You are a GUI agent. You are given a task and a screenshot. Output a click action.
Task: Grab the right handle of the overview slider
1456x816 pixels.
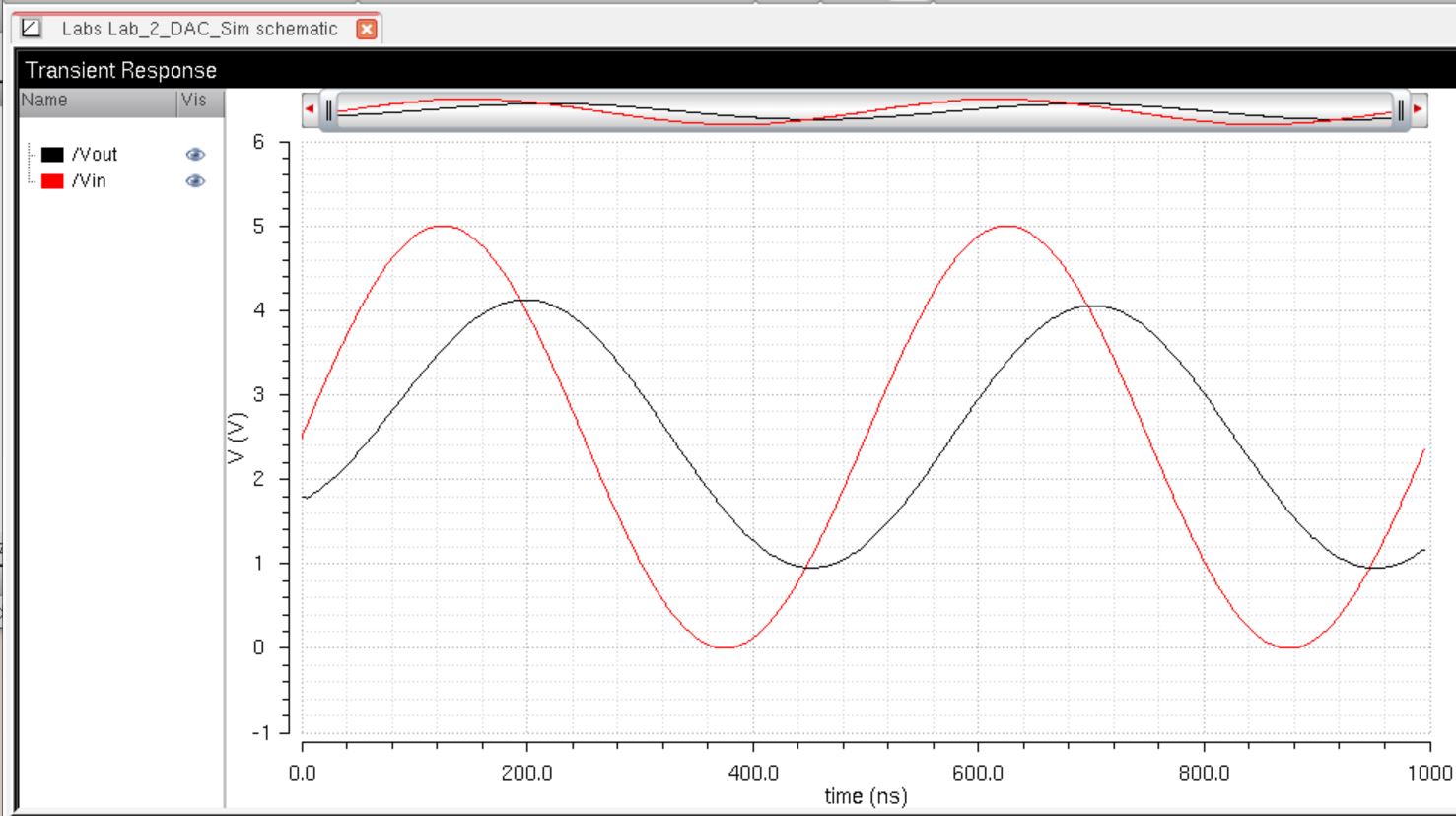pyautogui.click(x=1400, y=110)
